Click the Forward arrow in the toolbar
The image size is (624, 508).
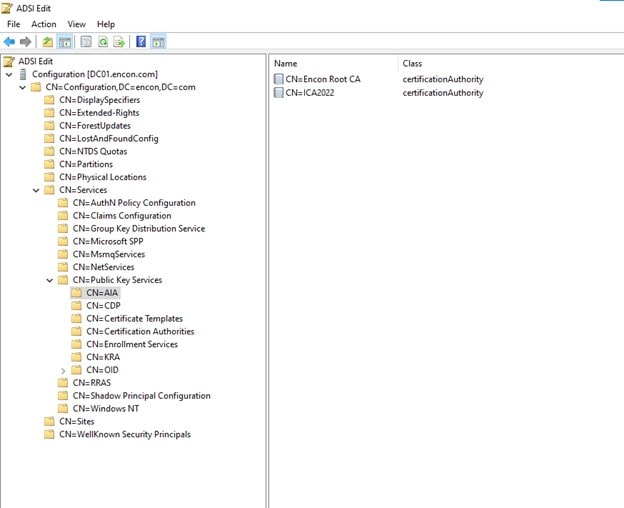pyautogui.click(x=26, y=42)
